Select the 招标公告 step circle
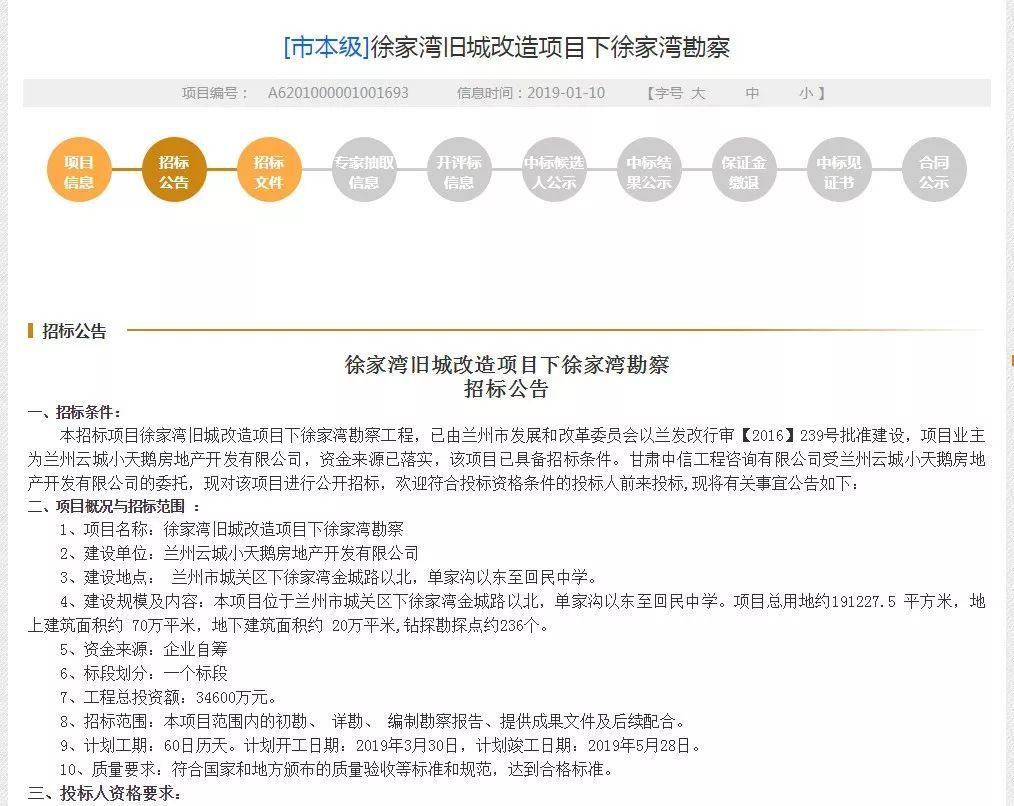 click(174, 172)
